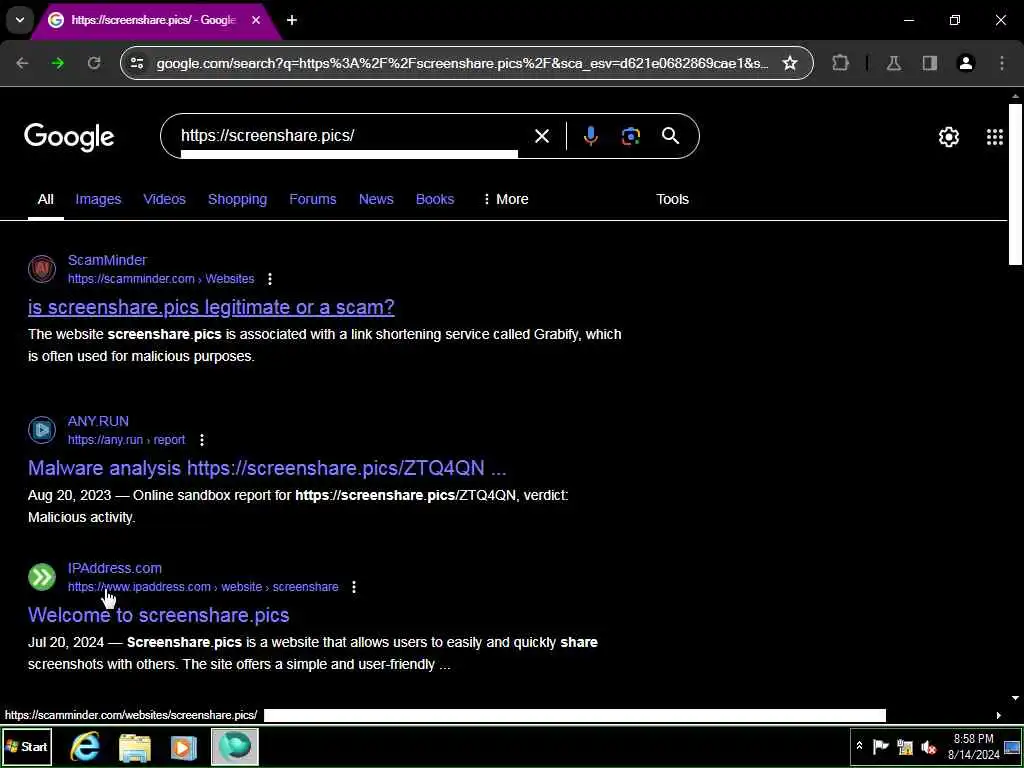Open the Chrome profile avatar
Viewport: 1024px width, 768px height.
966,63
